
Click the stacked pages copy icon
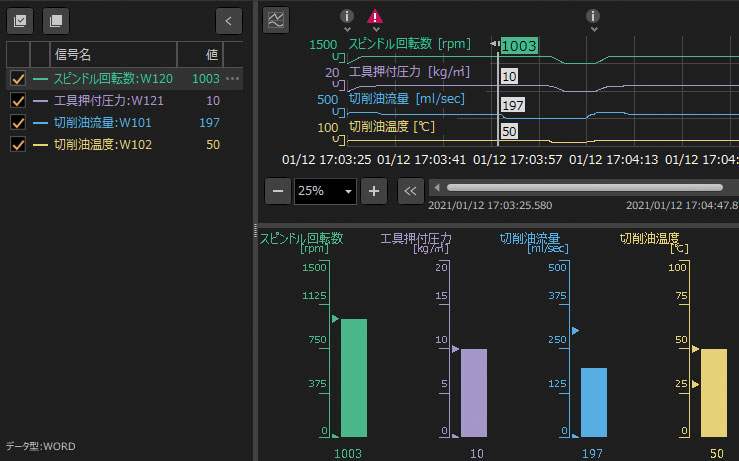pyautogui.click(x=56, y=19)
